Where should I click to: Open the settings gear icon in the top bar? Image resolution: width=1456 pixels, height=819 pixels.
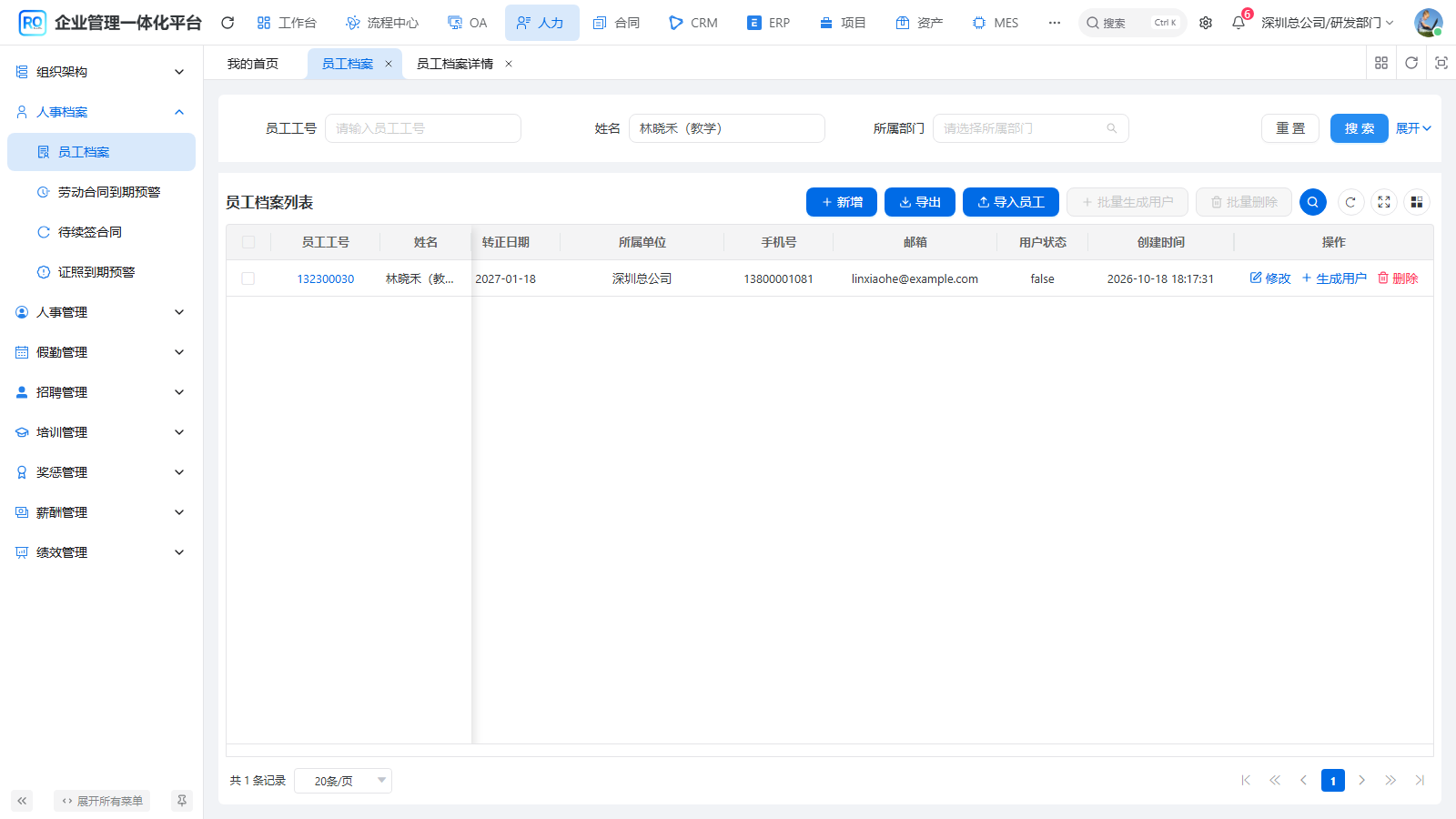click(x=1206, y=23)
